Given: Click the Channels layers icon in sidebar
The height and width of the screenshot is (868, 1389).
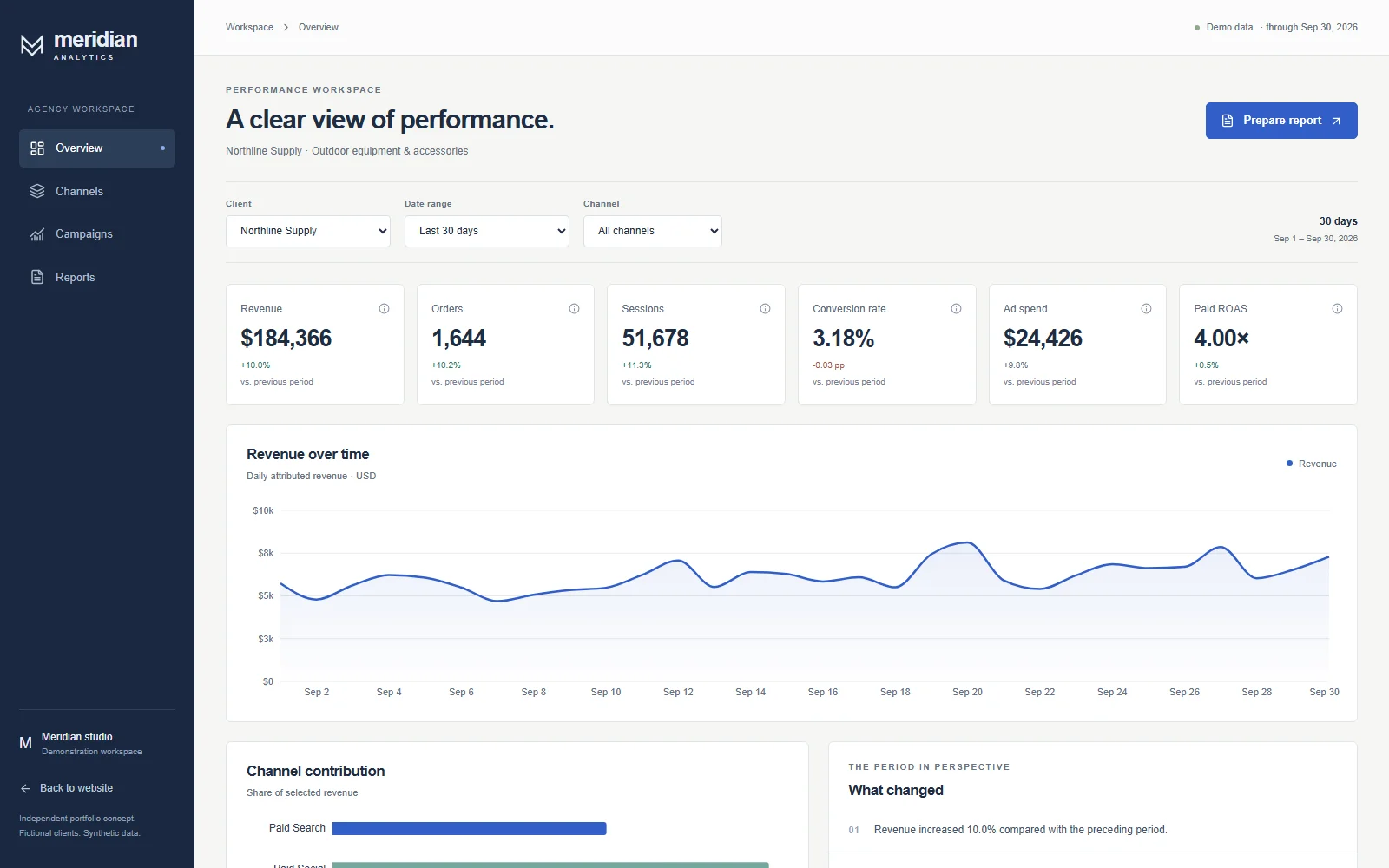Looking at the screenshot, I should [x=37, y=191].
